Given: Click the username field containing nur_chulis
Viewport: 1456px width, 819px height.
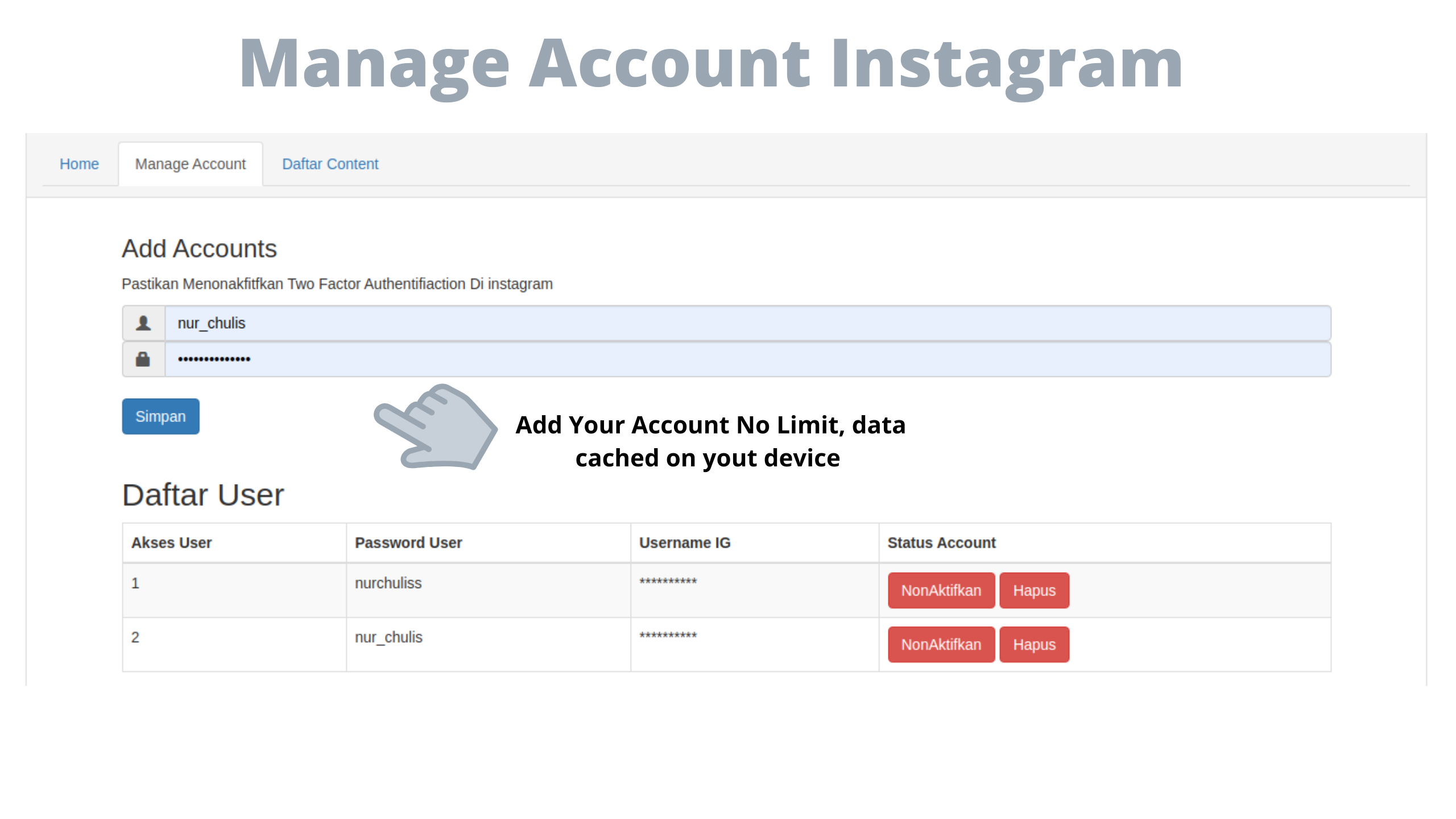Looking at the screenshot, I should pos(747,323).
